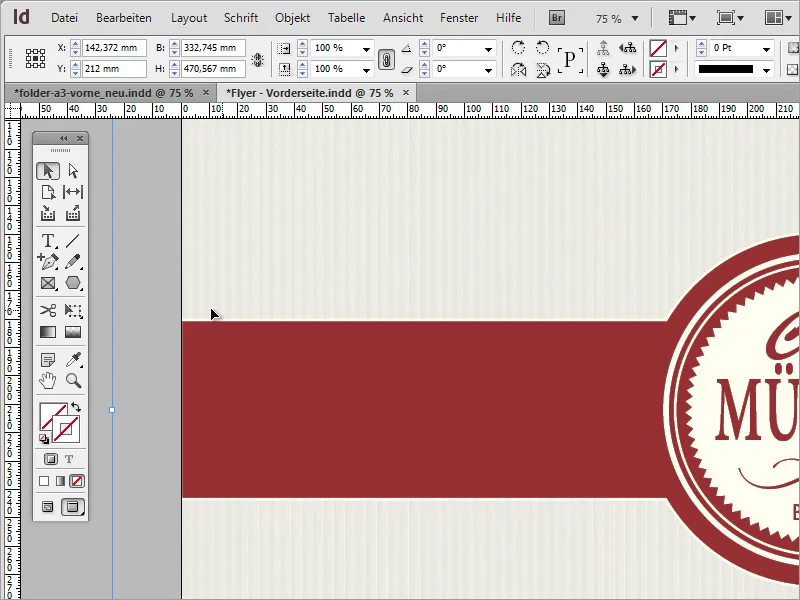Select the Gradient Swatch tool
The width and height of the screenshot is (800, 600).
point(48,332)
